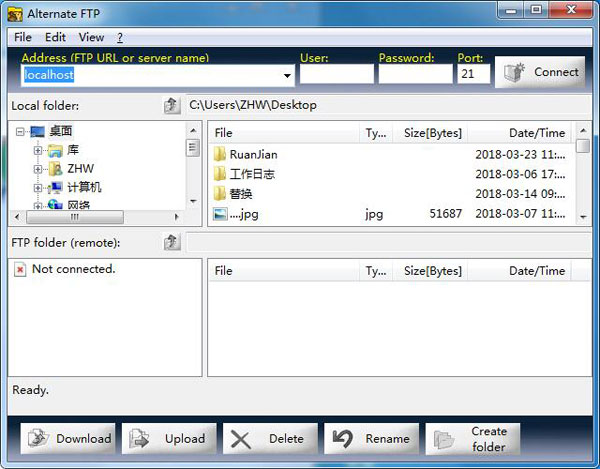Click the tree's vertical scrollbar thumb
600x469 pixels.
[193, 148]
